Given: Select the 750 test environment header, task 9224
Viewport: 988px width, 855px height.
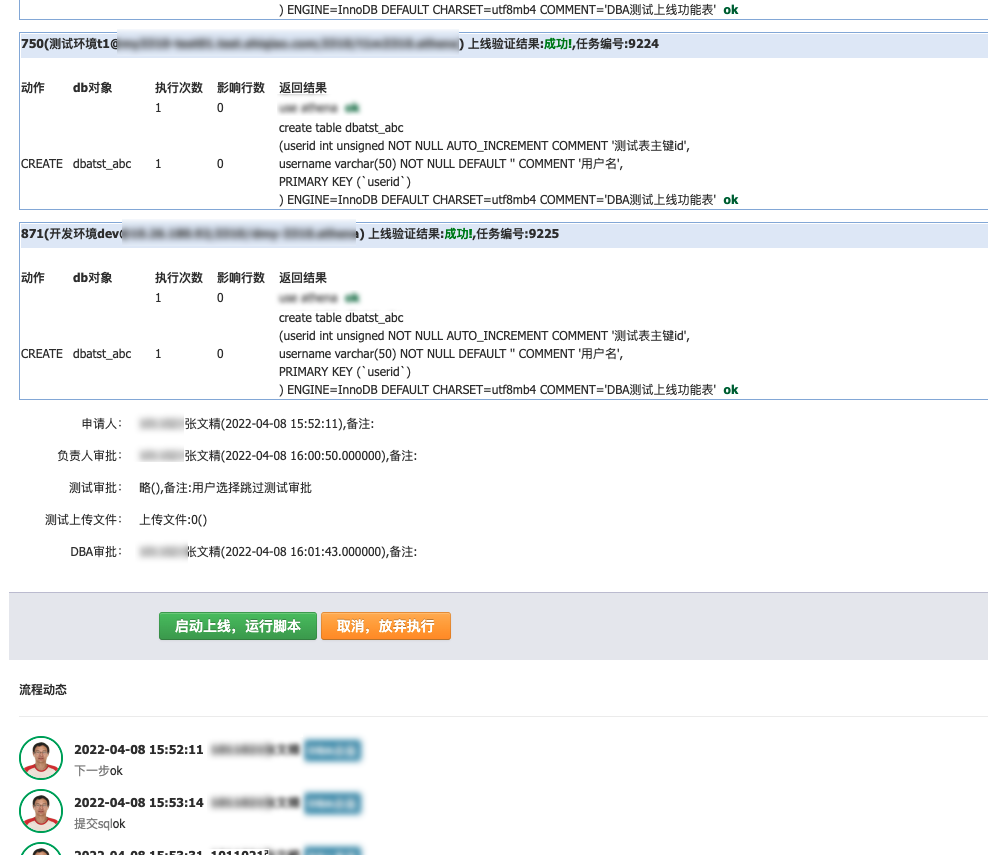Looking at the screenshot, I should coord(340,44).
